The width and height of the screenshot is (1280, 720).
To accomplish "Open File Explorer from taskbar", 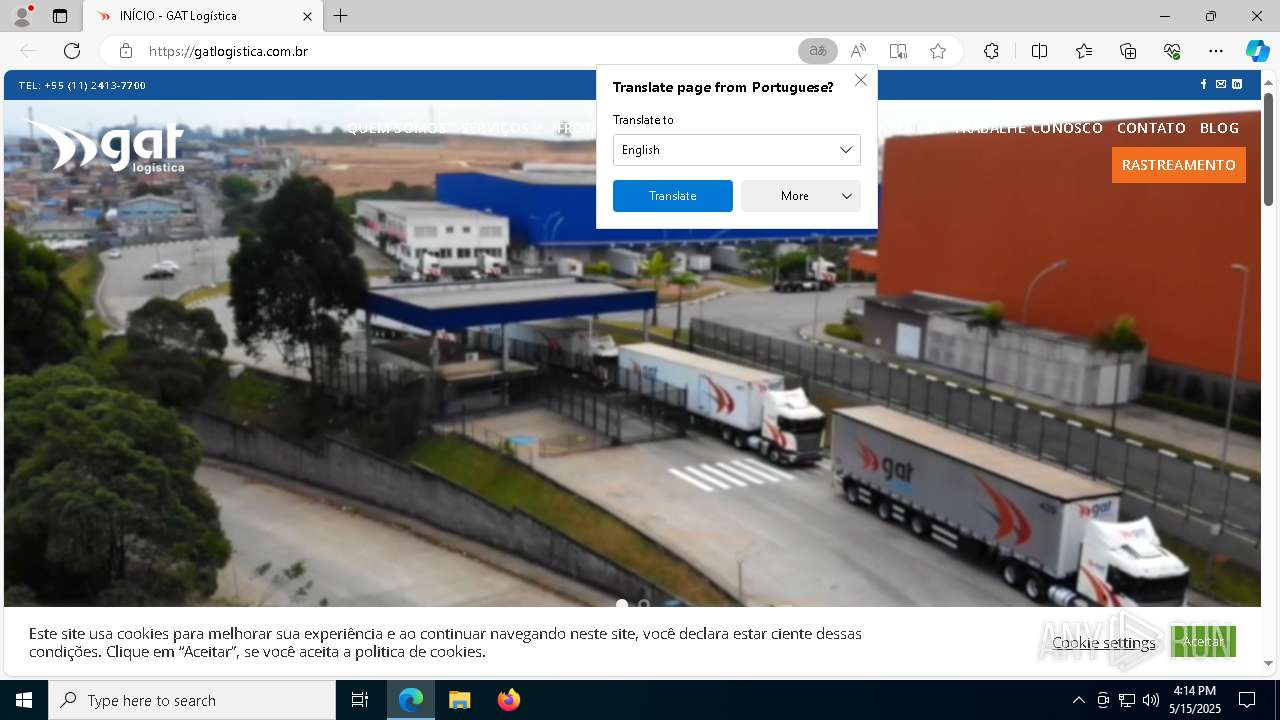I will pyautogui.click(x=460, y=700).
